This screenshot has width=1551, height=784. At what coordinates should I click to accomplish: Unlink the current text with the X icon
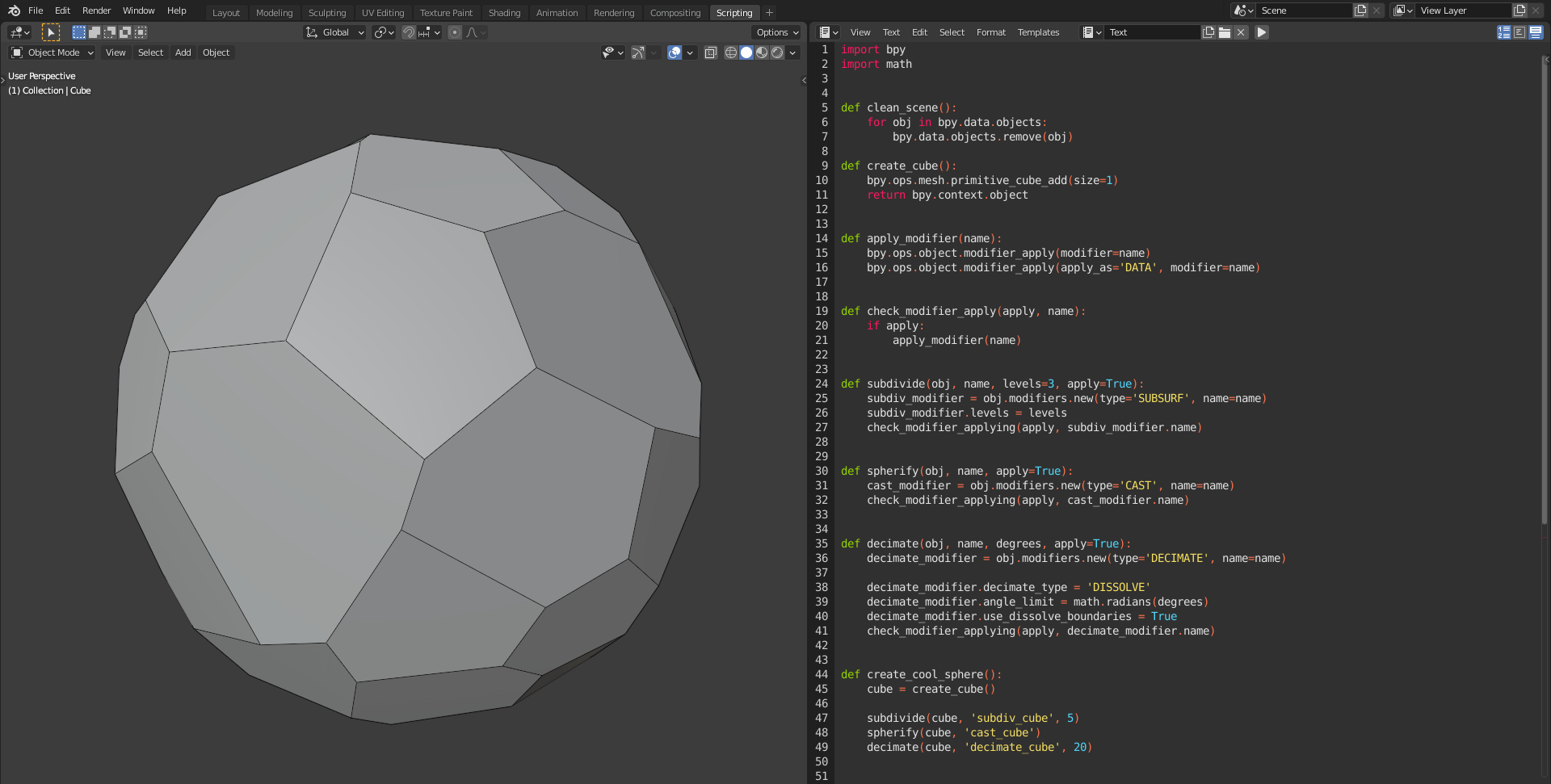click(1242, 32)
